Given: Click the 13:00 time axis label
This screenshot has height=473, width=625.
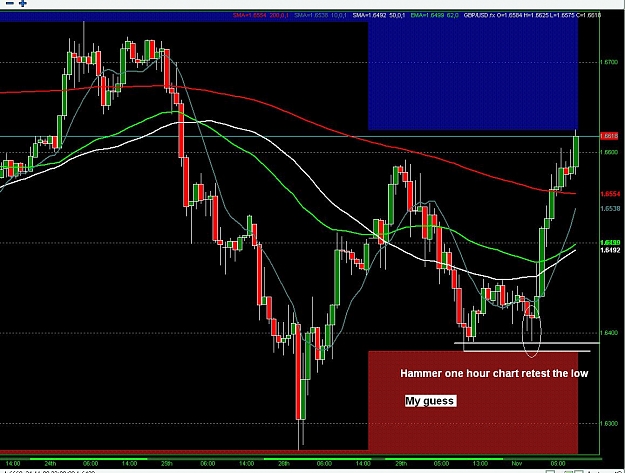Looking at the screenshot, I should click(480, 463).
